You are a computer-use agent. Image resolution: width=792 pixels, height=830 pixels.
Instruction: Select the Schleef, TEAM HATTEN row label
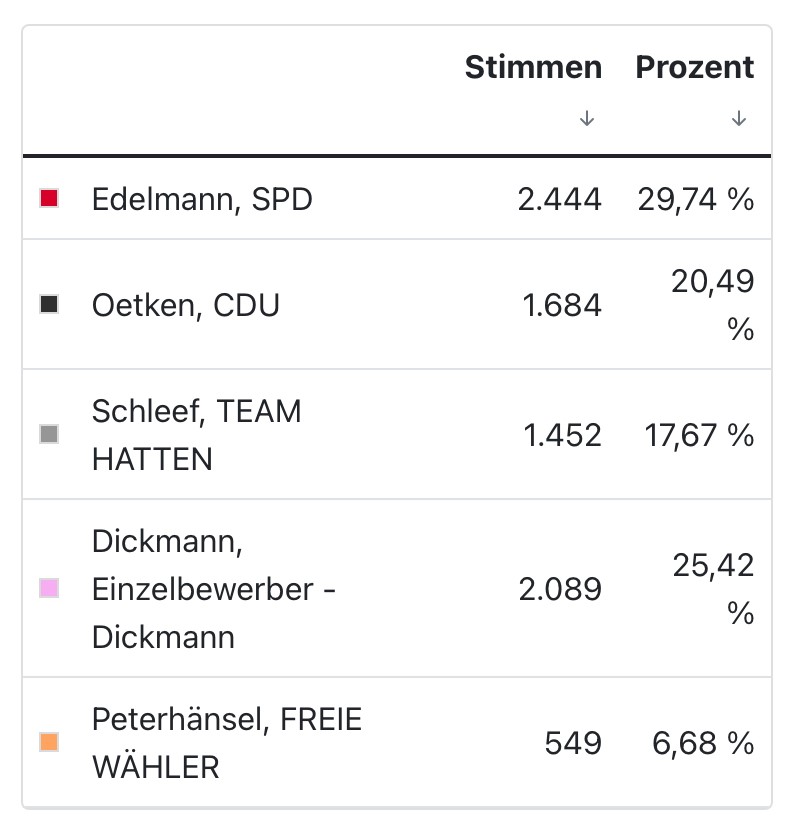(x=197, y=435)
